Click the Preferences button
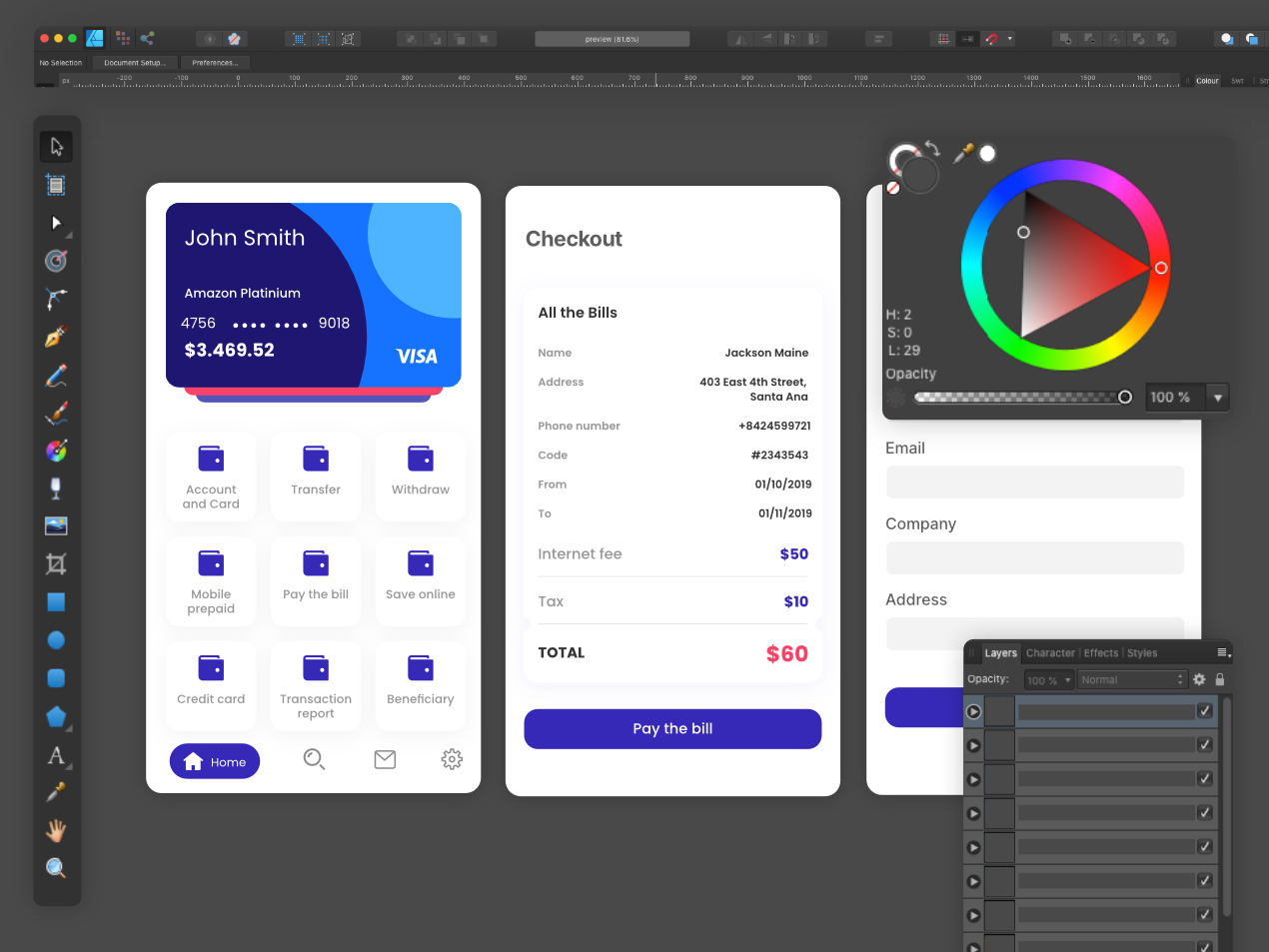1269x952 pixels. tap(215, 63)
